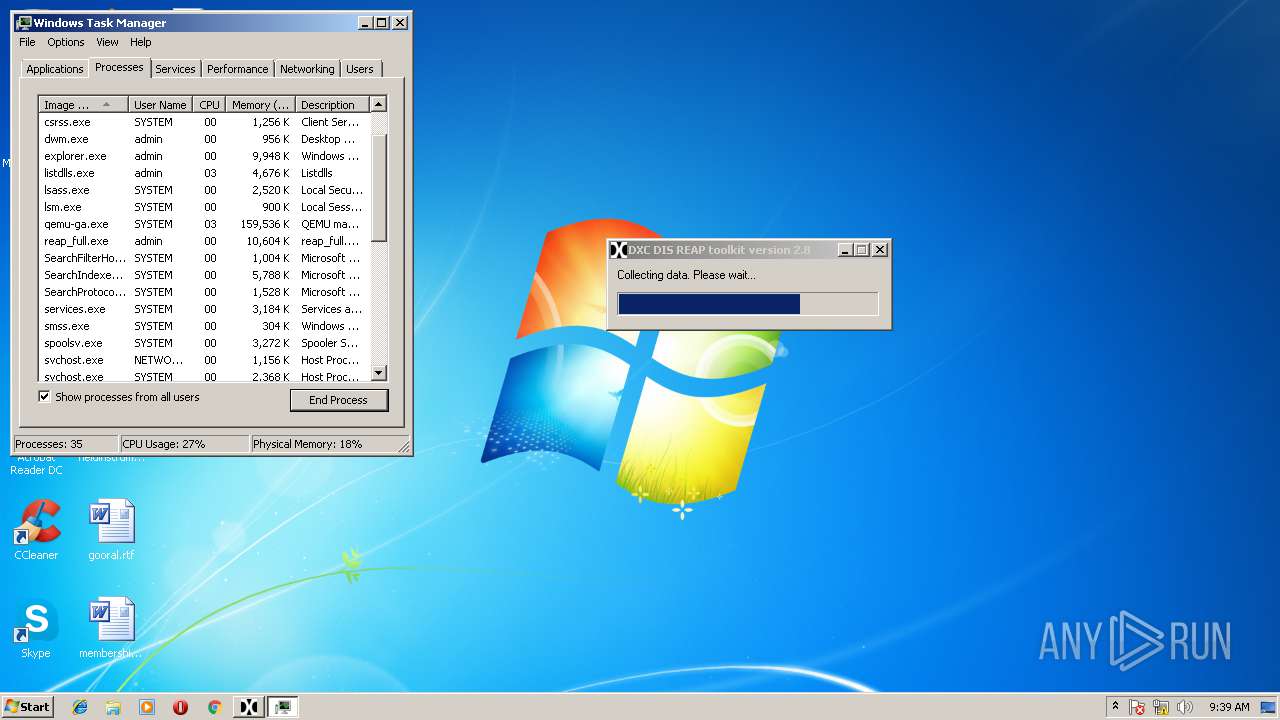Select the membership document on the desktop
1280x720 pixels.
[x=111, y=629]
